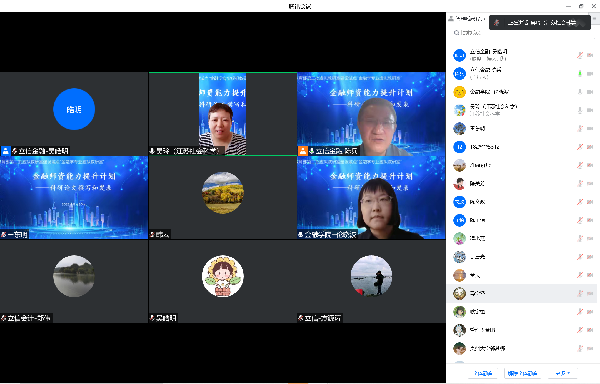Select the presentation-slide tile in middle-left

[74, 197]
